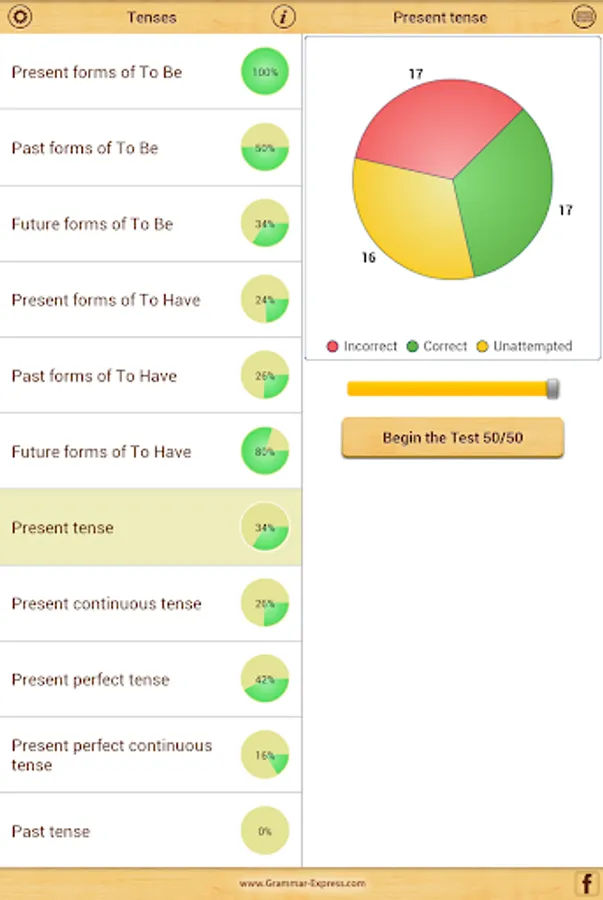Click the Facebook icon in footer

pos(586,883)
